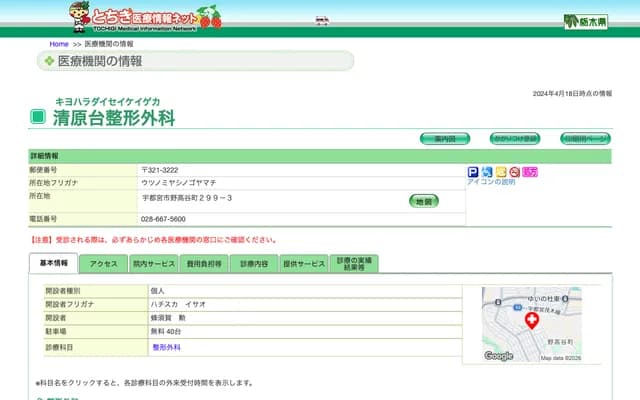Open the 診療内容 tab

point(254,264)
